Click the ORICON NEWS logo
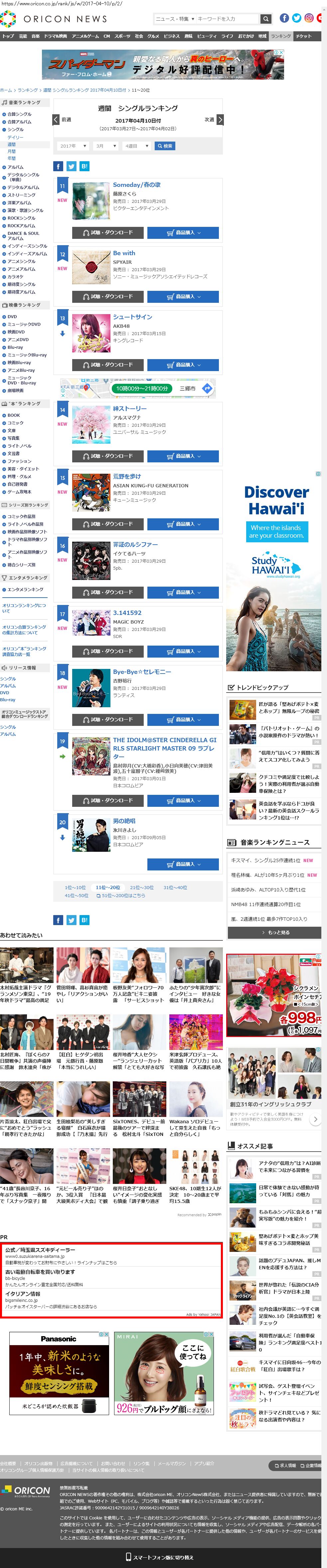Viewport: 327px width, 1568px height. click(x=54, y=19)
